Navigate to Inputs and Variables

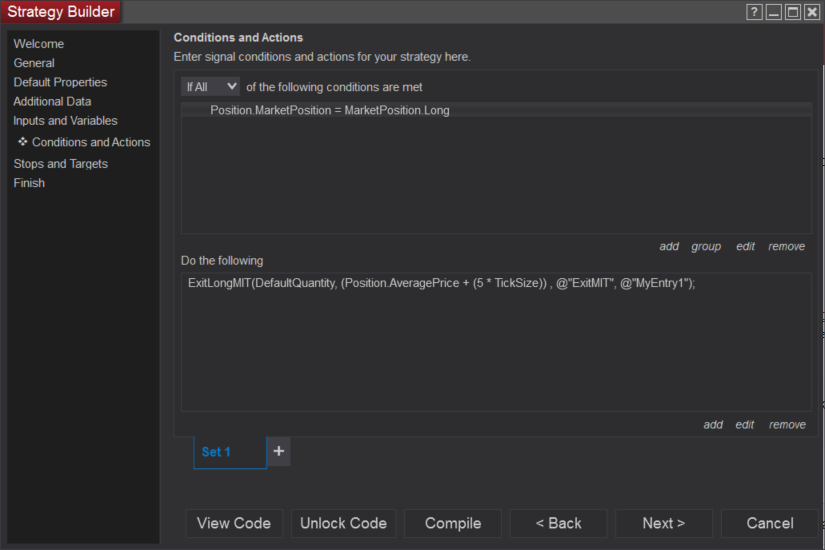tap(65, 121)
